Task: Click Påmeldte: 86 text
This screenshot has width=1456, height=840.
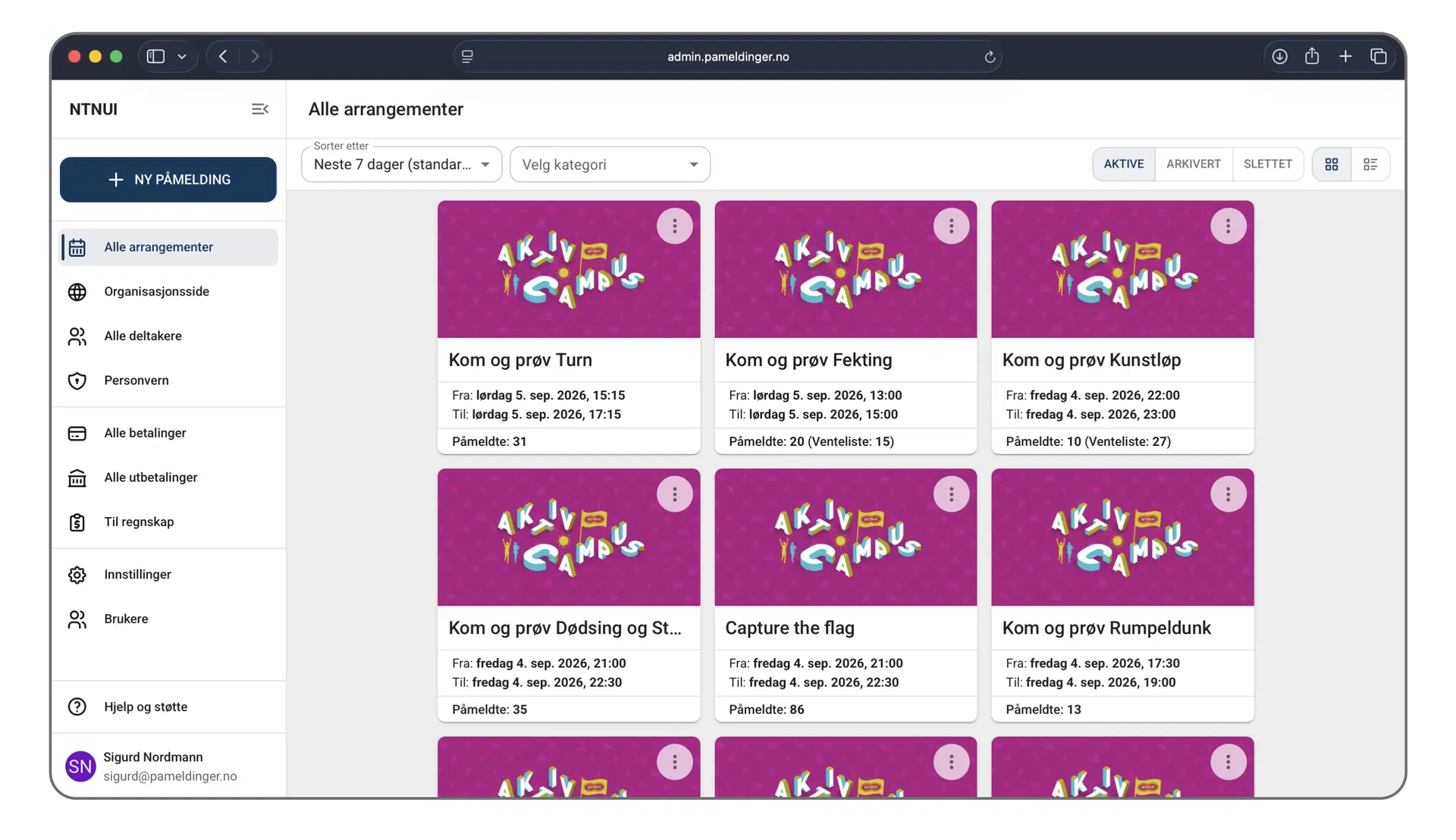Action: coord(766,710)
